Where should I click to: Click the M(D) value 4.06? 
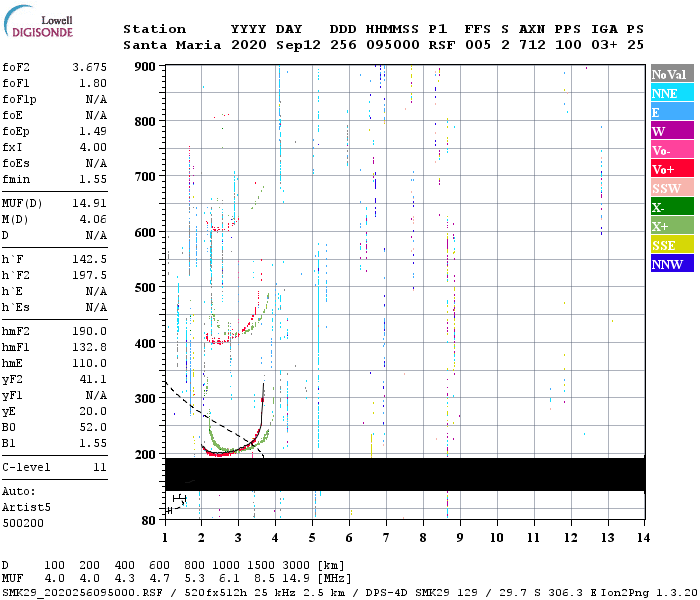tap(93, 219)
